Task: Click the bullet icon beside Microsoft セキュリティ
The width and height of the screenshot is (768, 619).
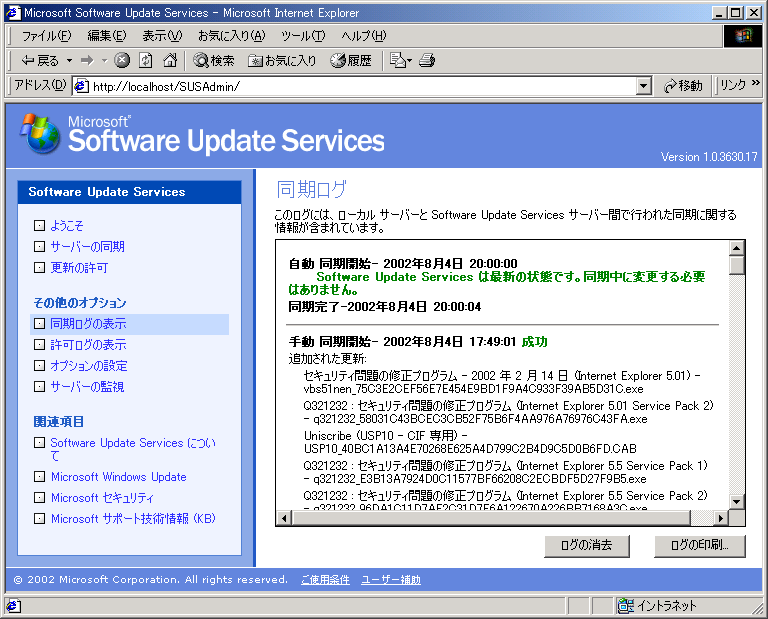Action: [39, 498]
